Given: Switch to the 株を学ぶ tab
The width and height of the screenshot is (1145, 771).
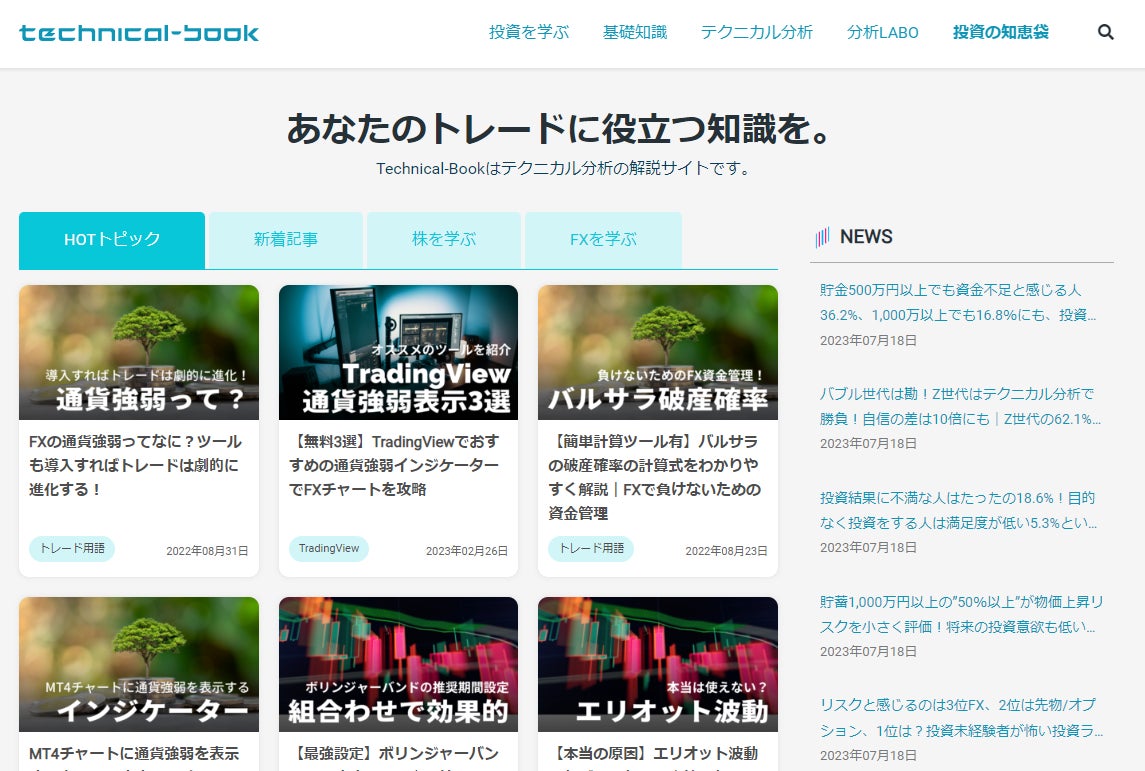Looking at the screenshot, I should 443,240.
